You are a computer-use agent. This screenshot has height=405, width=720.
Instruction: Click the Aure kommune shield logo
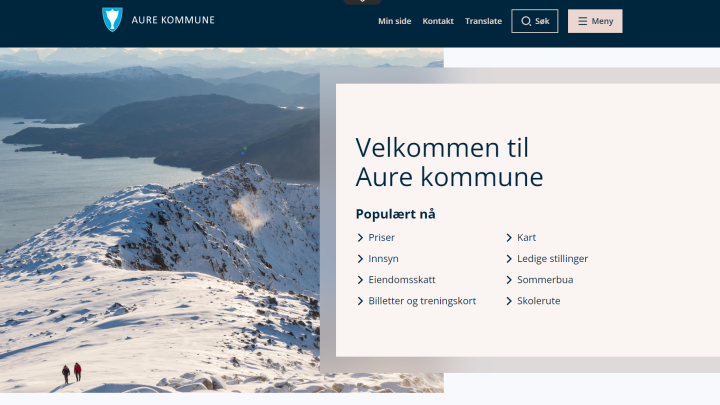112,19
